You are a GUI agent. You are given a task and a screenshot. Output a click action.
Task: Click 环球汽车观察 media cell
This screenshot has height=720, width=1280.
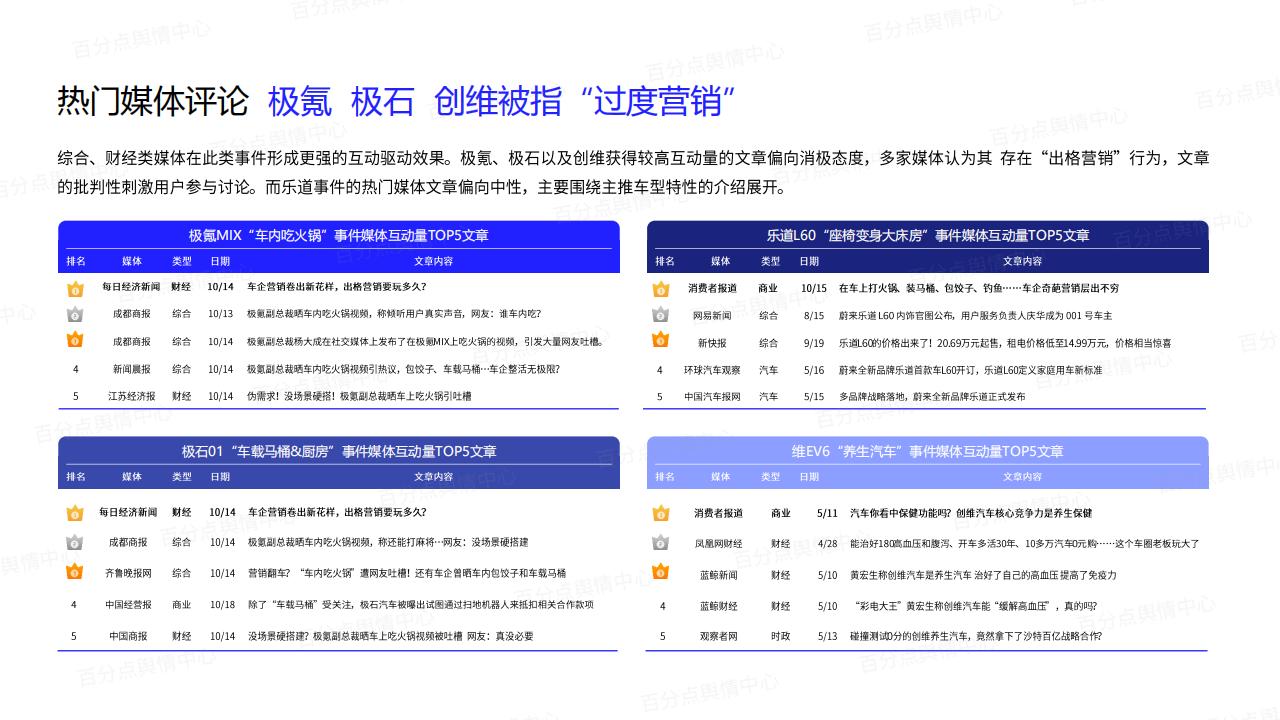712,370
